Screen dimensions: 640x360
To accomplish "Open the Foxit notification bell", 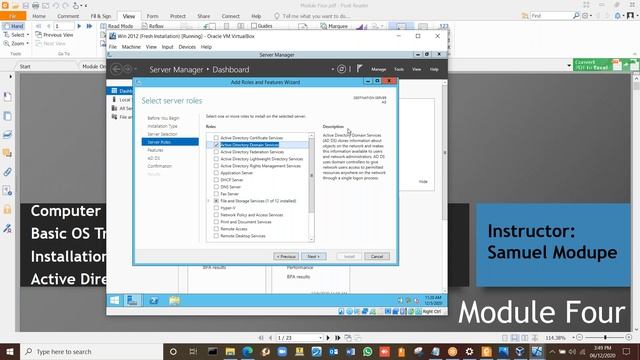I will coord(618,16).
